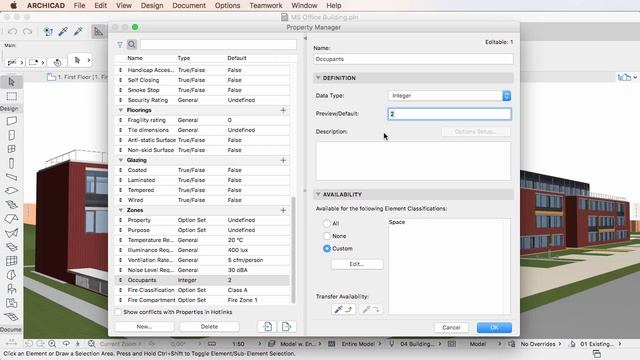Collapse the AVAILABILITY section
The height and width of the screenshot is (360, 640).
318,195
